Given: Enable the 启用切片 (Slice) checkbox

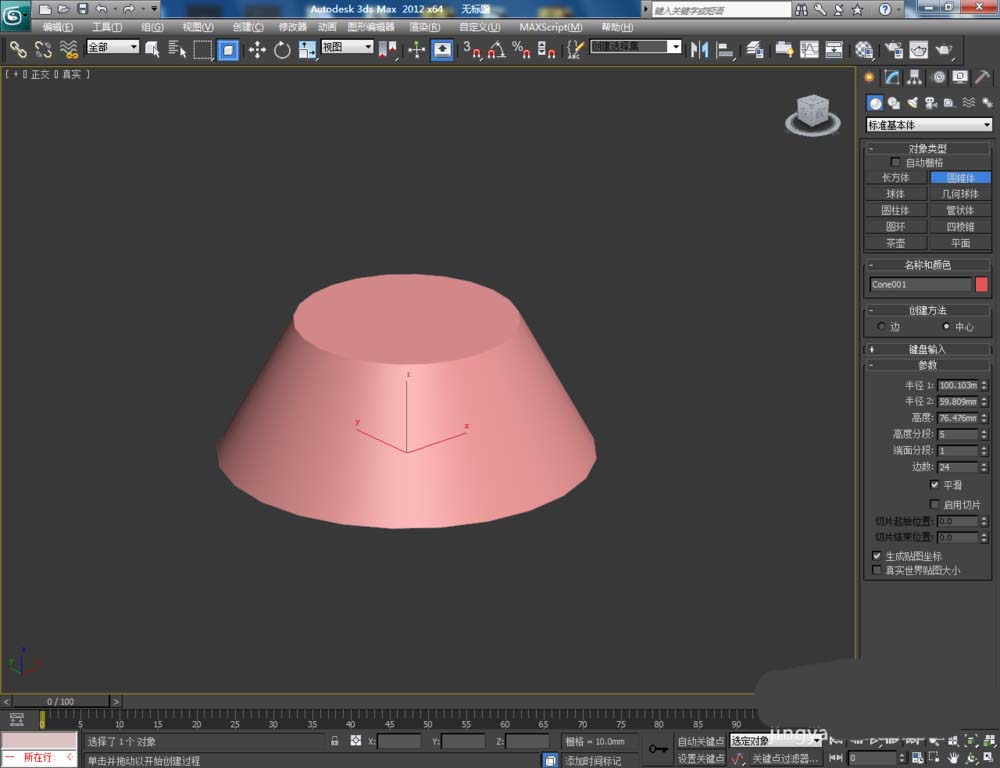Looking at the screenshot, I should 934,503.
